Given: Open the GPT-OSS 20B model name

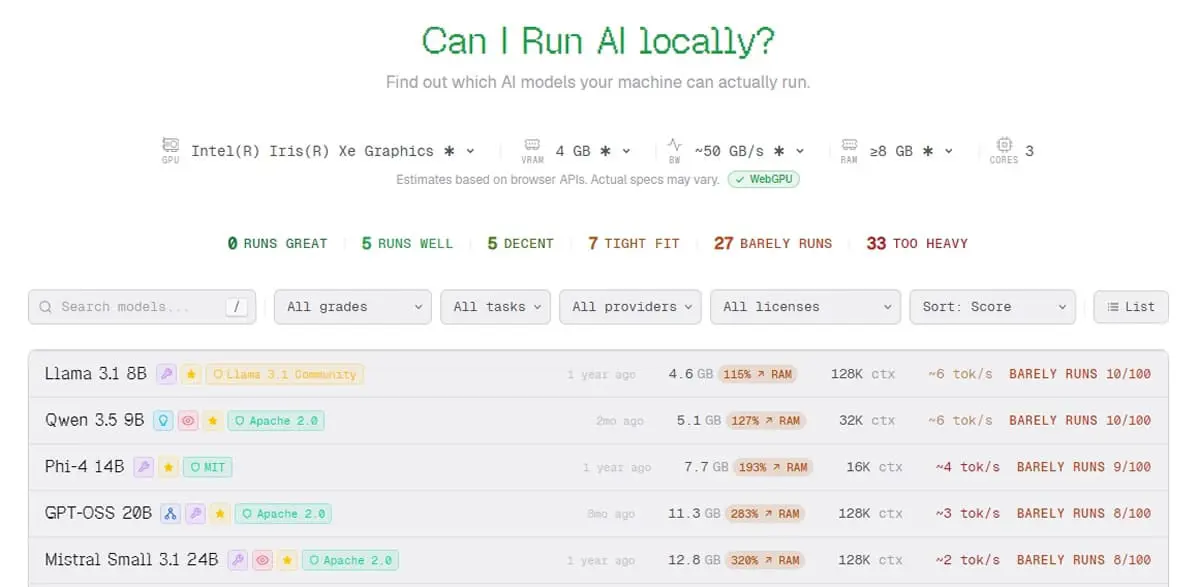Looking at the screenshot, I should pos(98,514).
